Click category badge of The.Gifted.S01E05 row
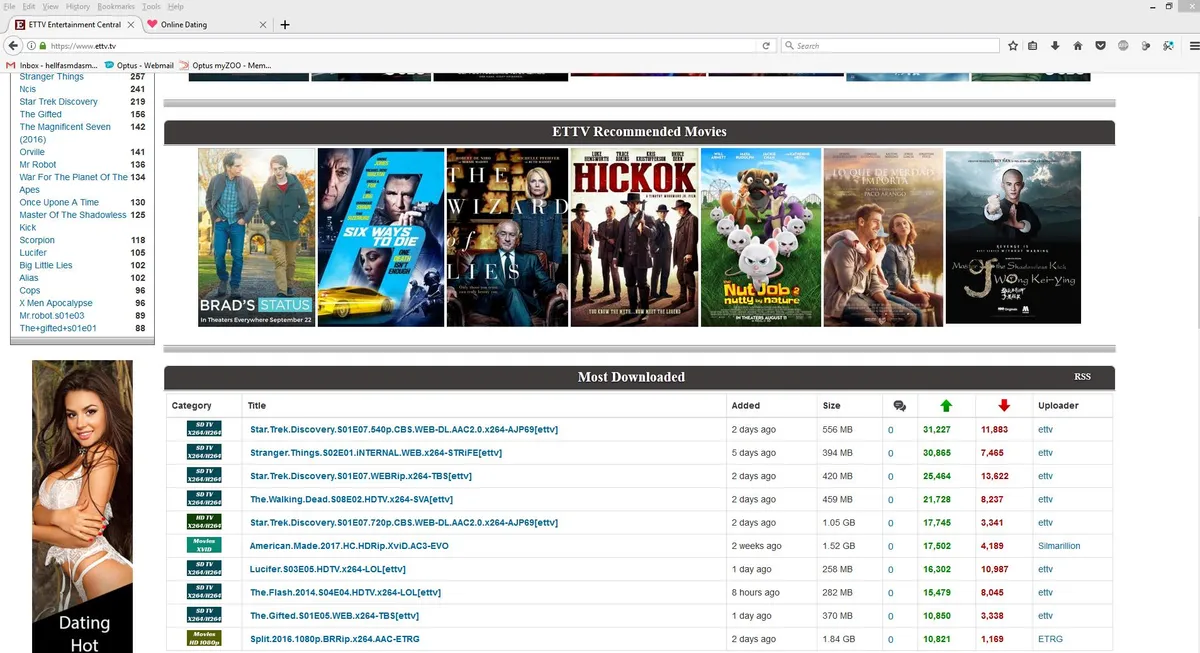This screenshot has width=1200, height=653. pyautogui.click(x=204, y=615)
